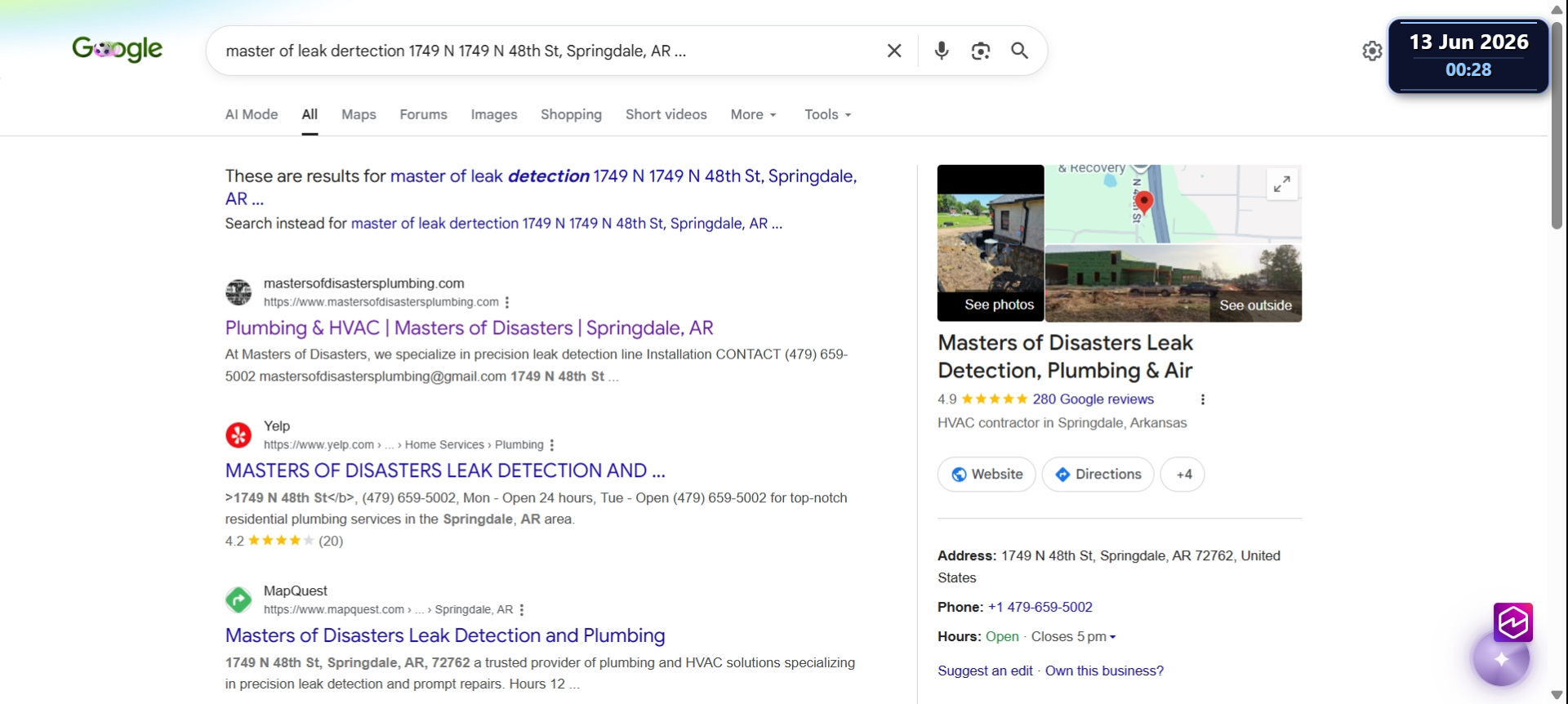Viewport: 1568px width, 704px height.
Task: Click the mastersofdisastersplumbing.com site favicon
Action: click(x=238, y=292)
